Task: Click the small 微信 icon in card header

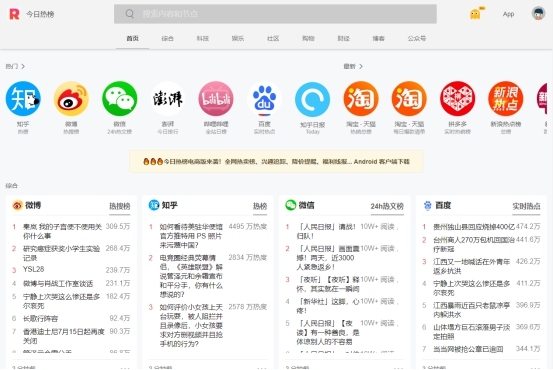Action: (291, 205)
